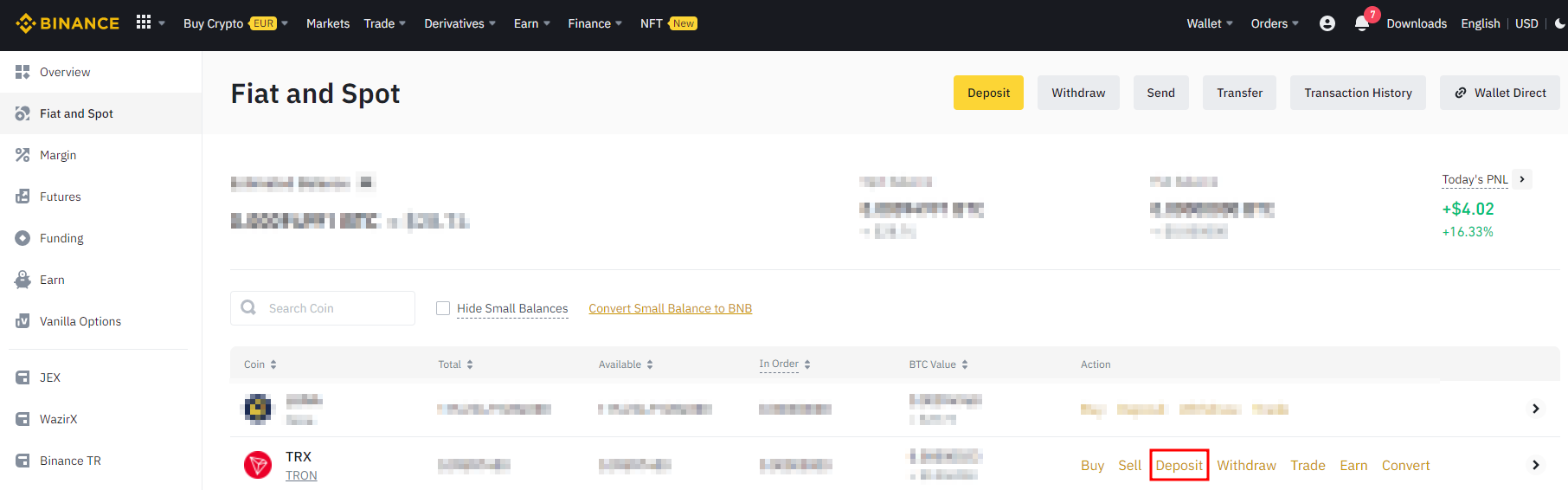Click the Transfer button
The image size is (1568, 490).
point(1239,93)
